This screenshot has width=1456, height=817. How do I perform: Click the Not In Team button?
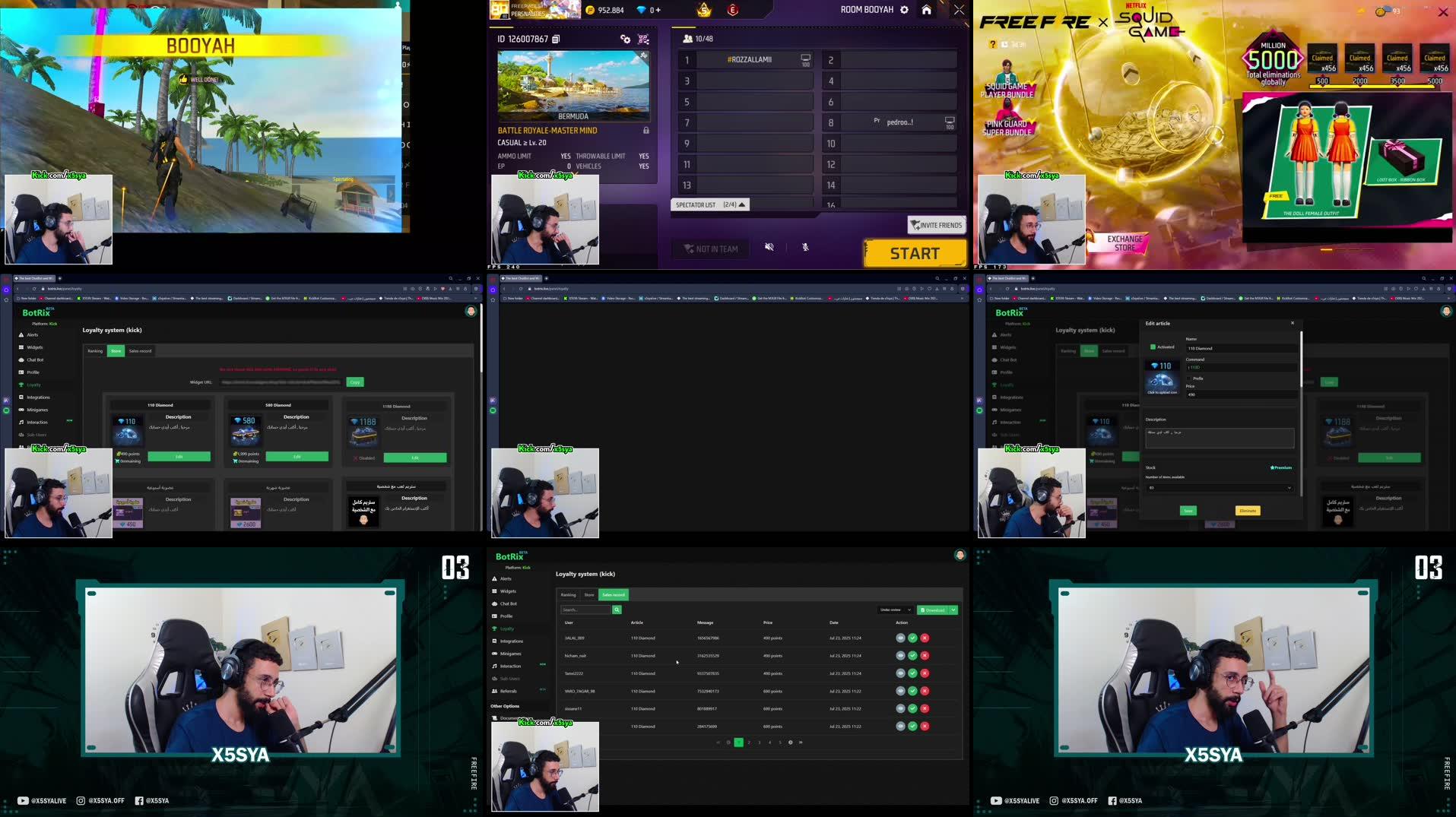click(x=710, y=249)
